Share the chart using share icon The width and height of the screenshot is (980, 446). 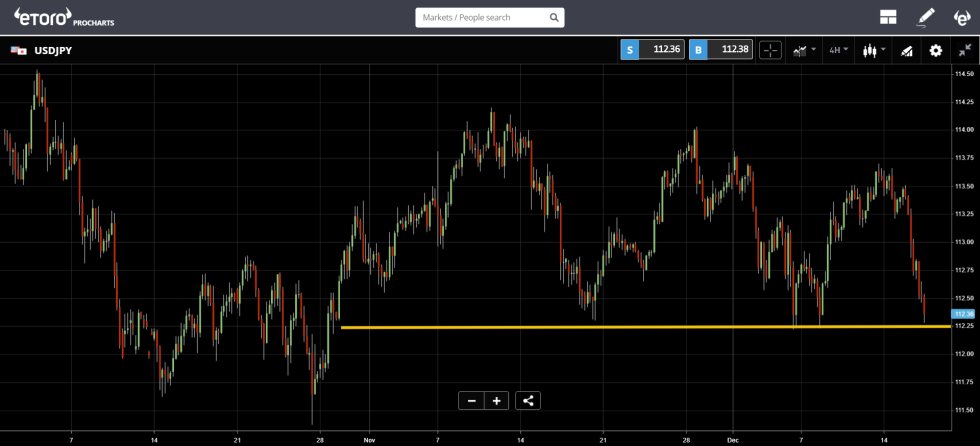point(529,401)
